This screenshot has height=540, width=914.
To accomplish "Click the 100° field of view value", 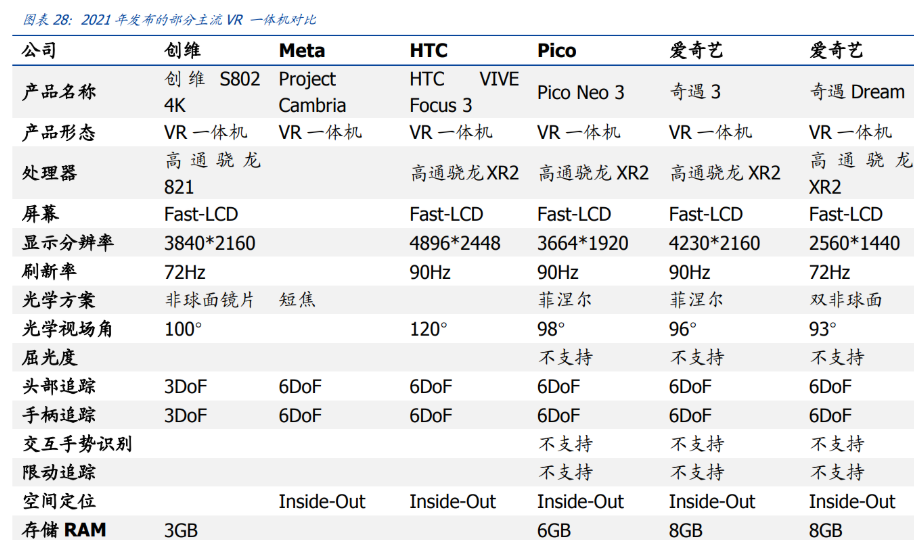I will pos(183,329).
